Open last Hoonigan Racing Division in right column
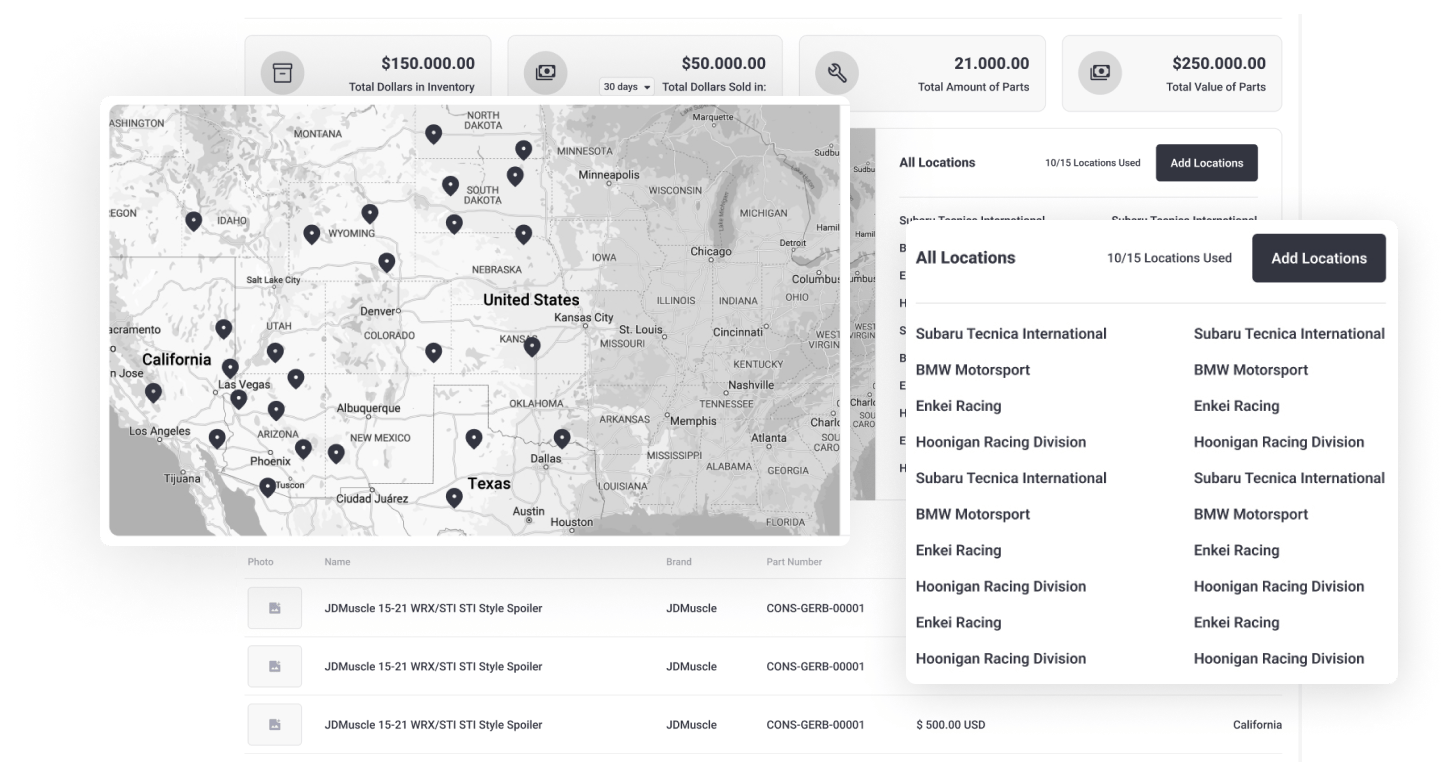This screenshot has height=776, width=1448. pyautogui.click(x=1278, y=658)
